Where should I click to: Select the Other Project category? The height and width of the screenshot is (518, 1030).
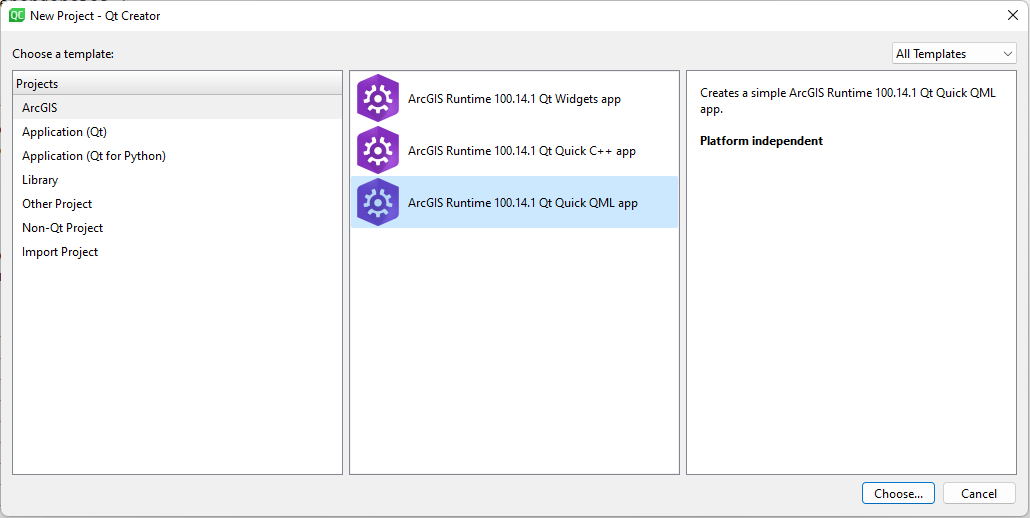tap(177, 204)
